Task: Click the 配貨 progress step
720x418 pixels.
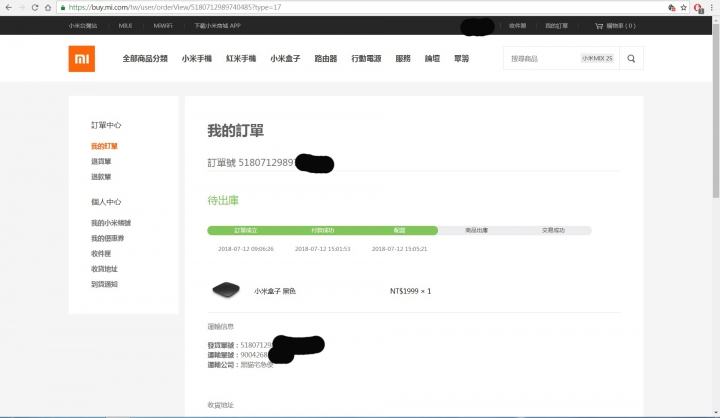Action: pos(399,230)
